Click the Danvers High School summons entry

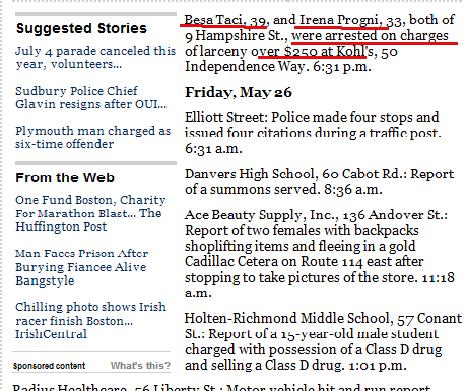[x=319, y=181]
